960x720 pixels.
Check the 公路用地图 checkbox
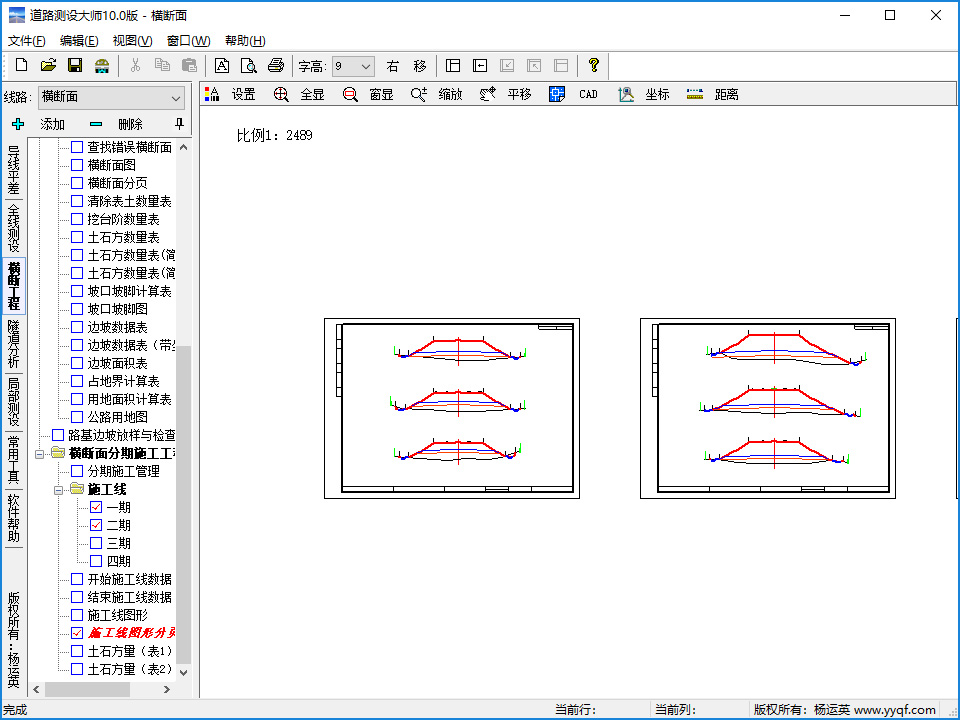point(77,417)
